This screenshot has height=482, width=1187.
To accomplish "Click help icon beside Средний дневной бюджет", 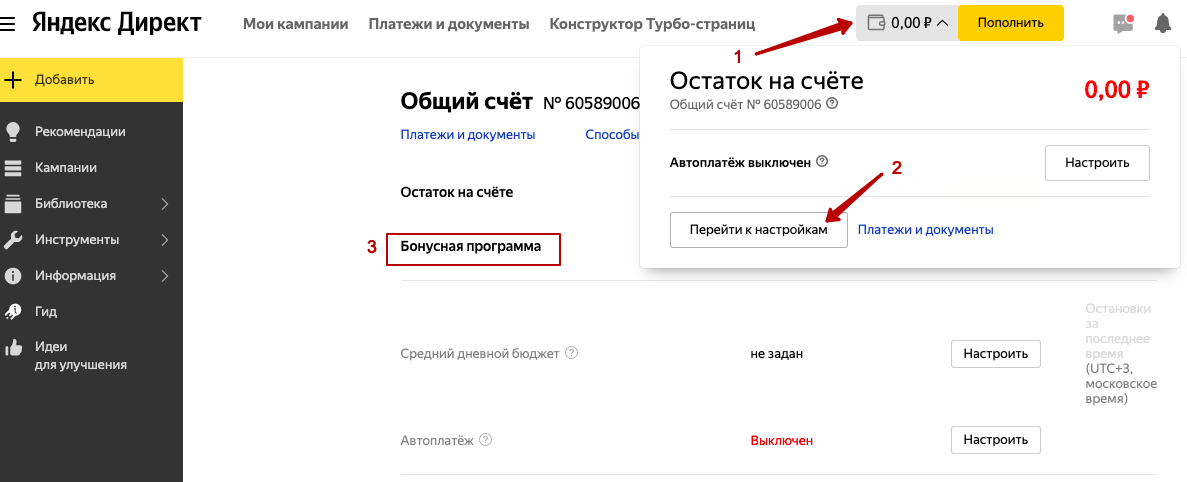I will point(572,353).
